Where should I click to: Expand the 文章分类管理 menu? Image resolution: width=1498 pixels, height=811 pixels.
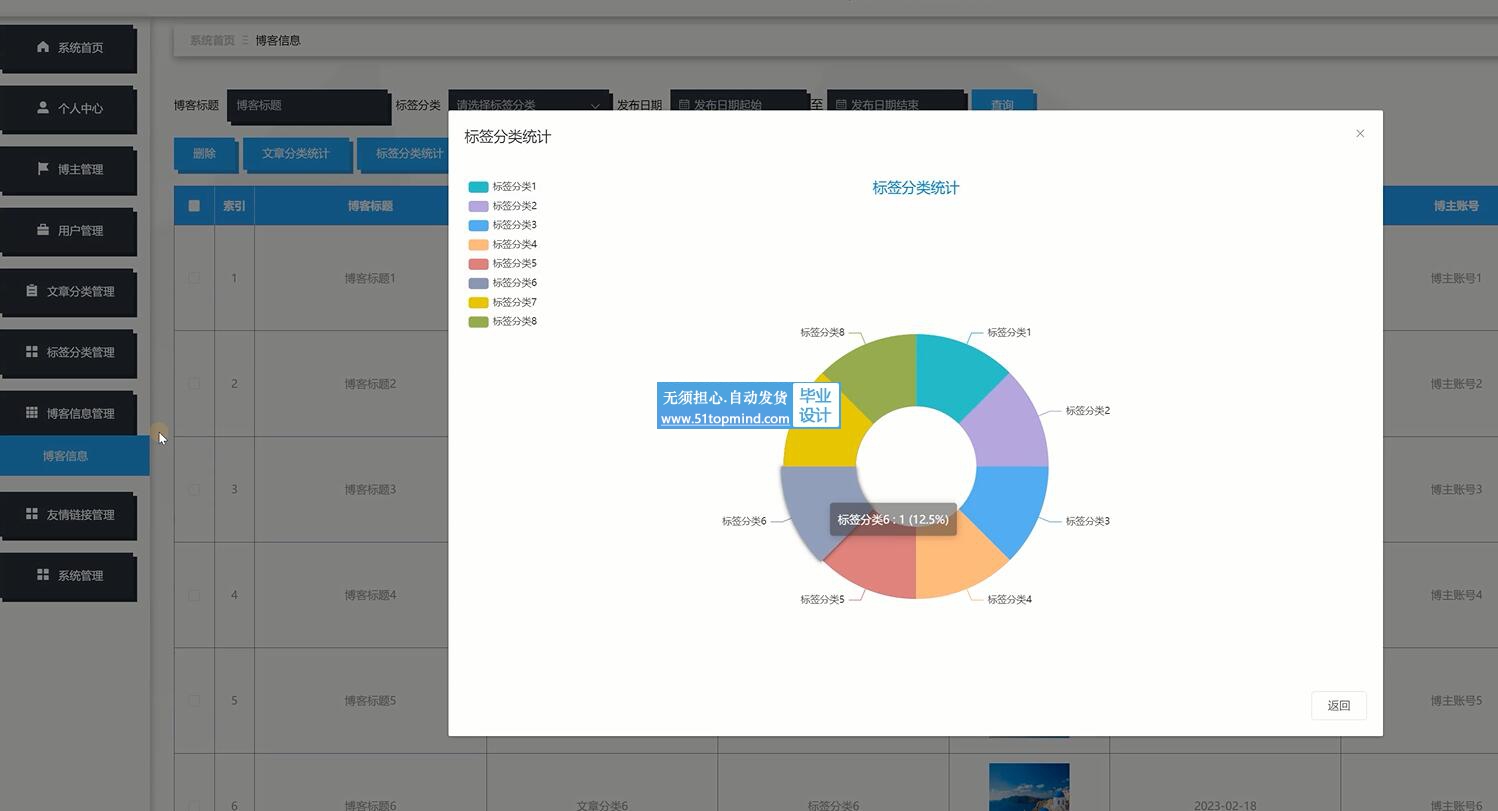(68, 291)
